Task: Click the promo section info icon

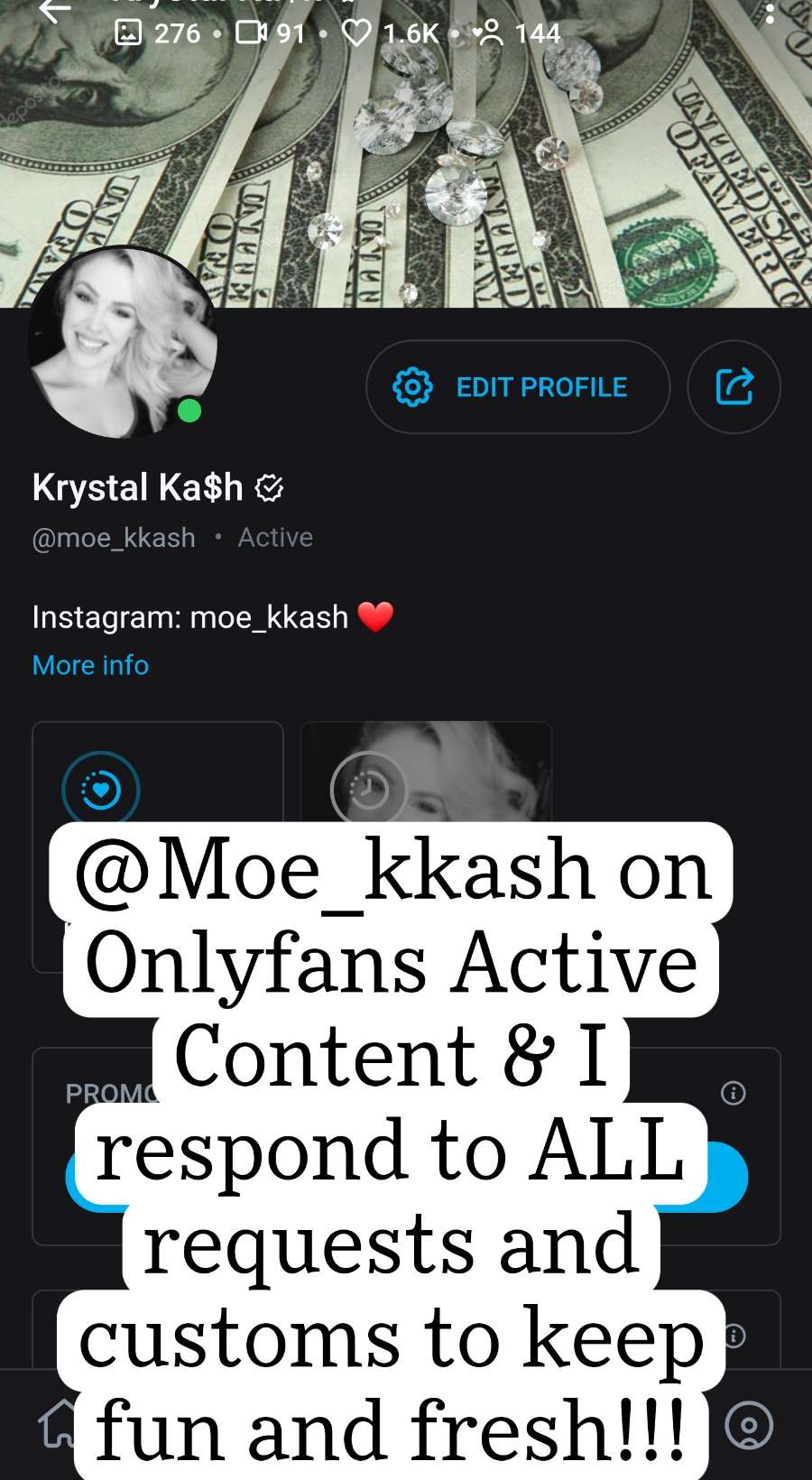Action: pos(734,1093)
